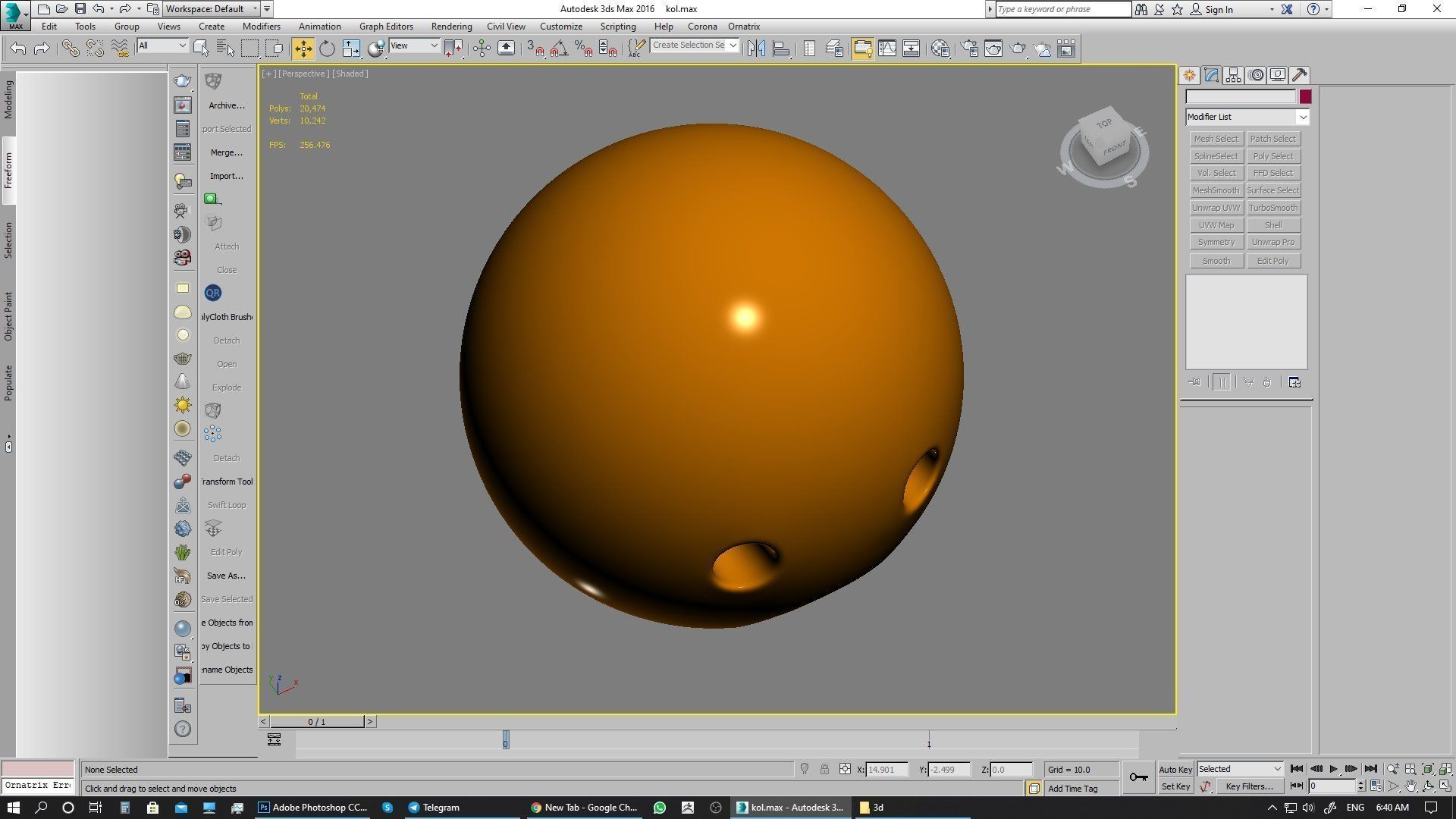Open the Hierarchy command panel tab

[x=1233, y=75]
